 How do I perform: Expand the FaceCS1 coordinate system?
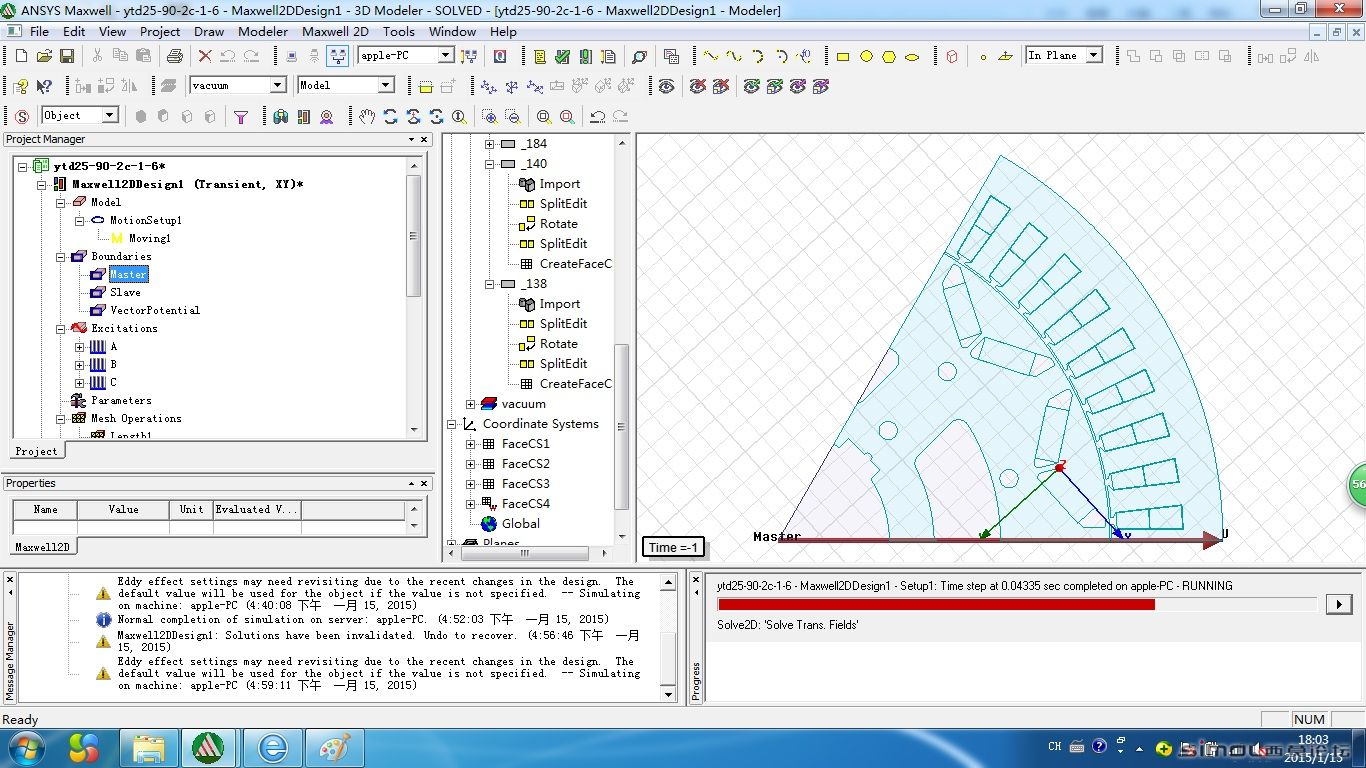point(471,444)
